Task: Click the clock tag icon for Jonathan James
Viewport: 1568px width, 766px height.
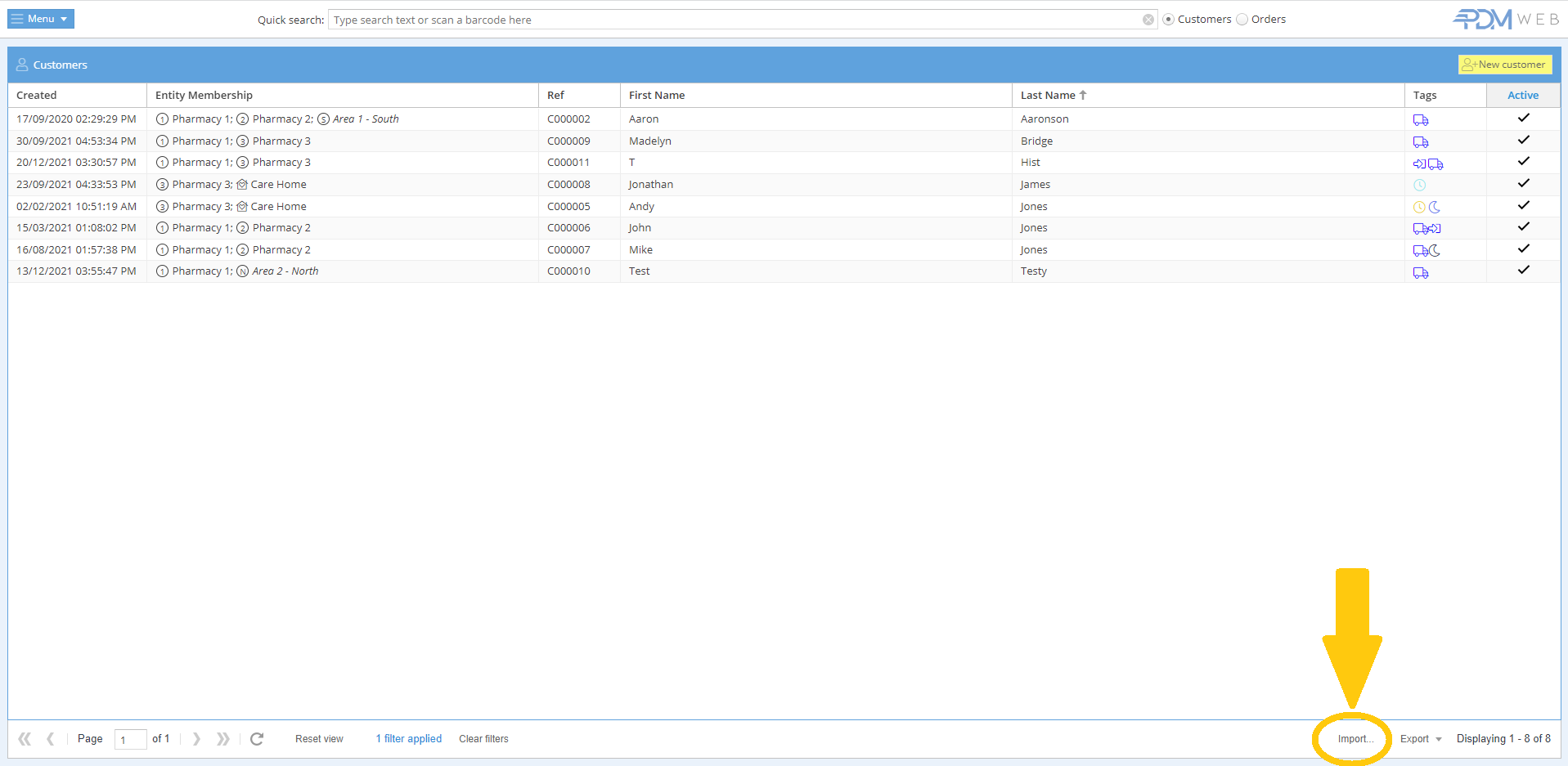Action: [1420, 186]
